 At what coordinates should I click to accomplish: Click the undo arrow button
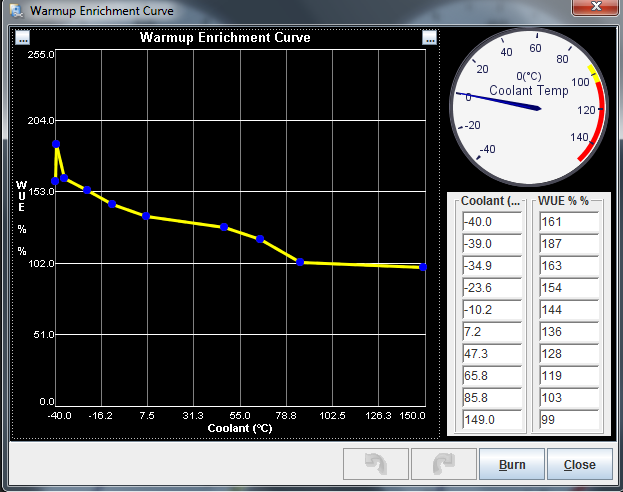tap(376, 464)
